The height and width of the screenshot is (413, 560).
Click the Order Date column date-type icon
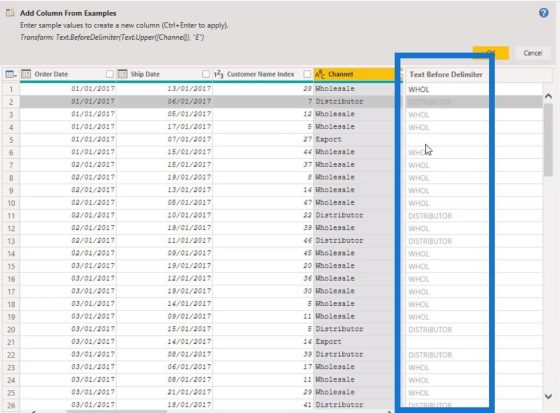coord(26,74)
